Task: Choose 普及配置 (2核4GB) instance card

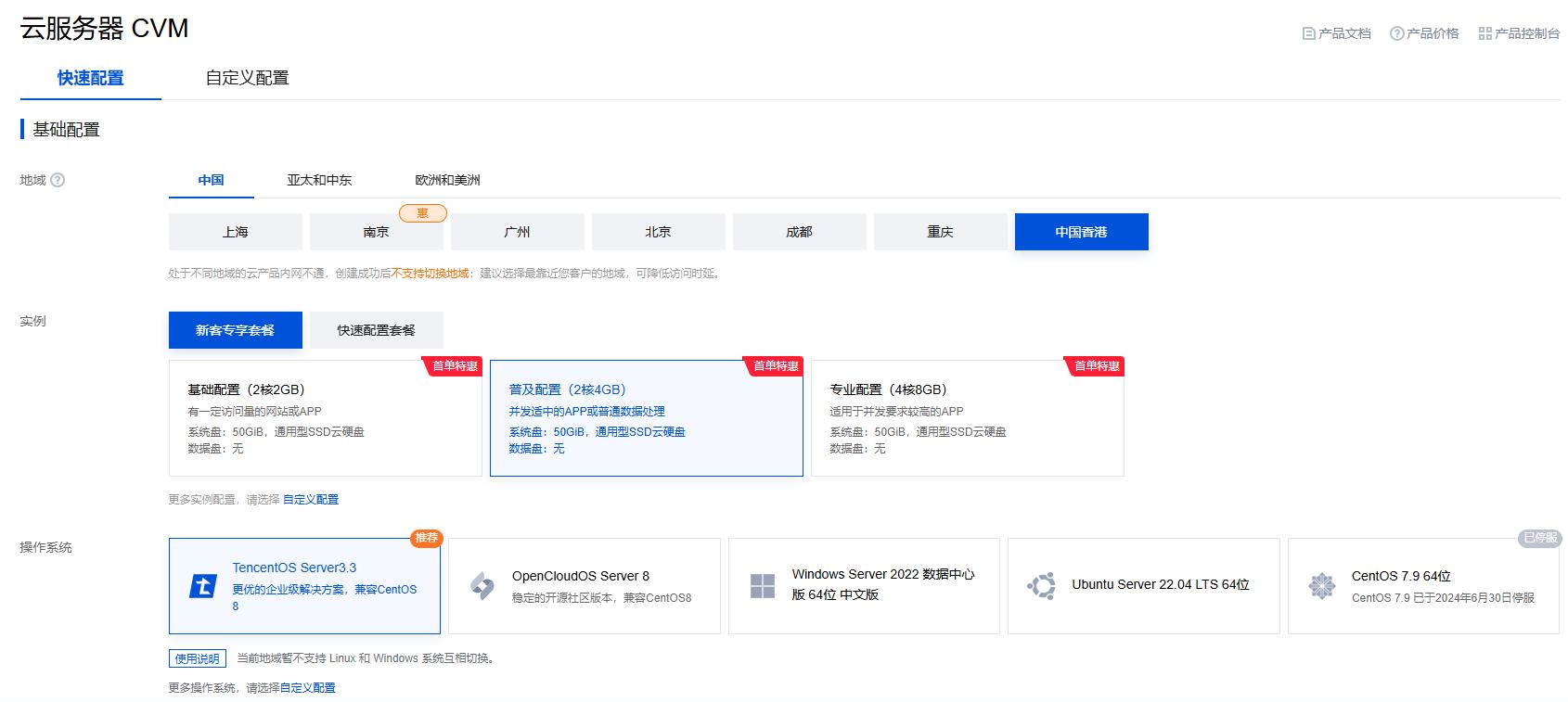Action: 646,418
